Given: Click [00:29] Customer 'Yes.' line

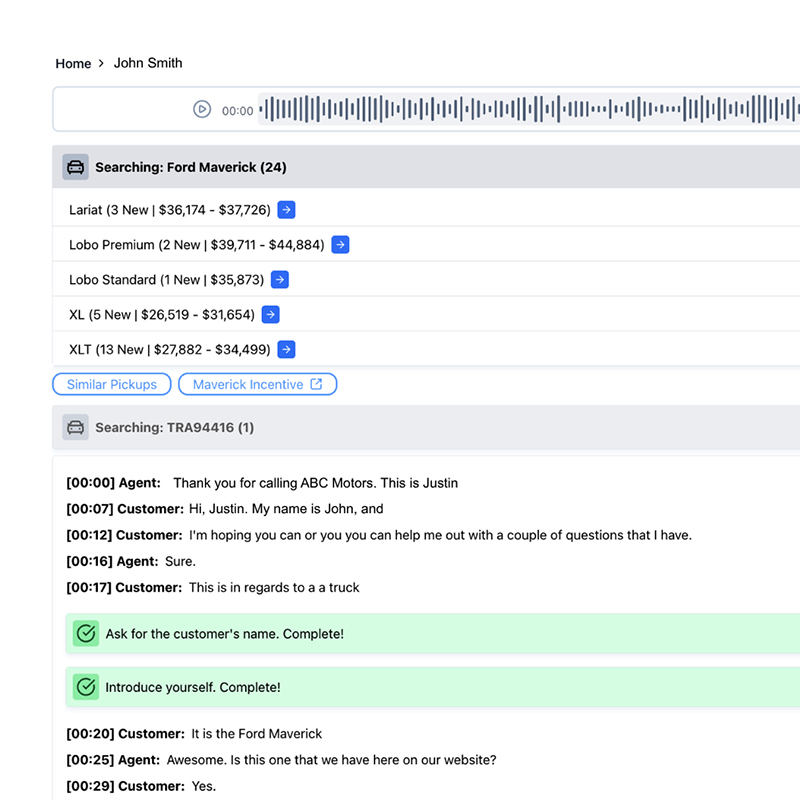Looking at the screenshot, I should pyautogui.click(x=141, y=786).
